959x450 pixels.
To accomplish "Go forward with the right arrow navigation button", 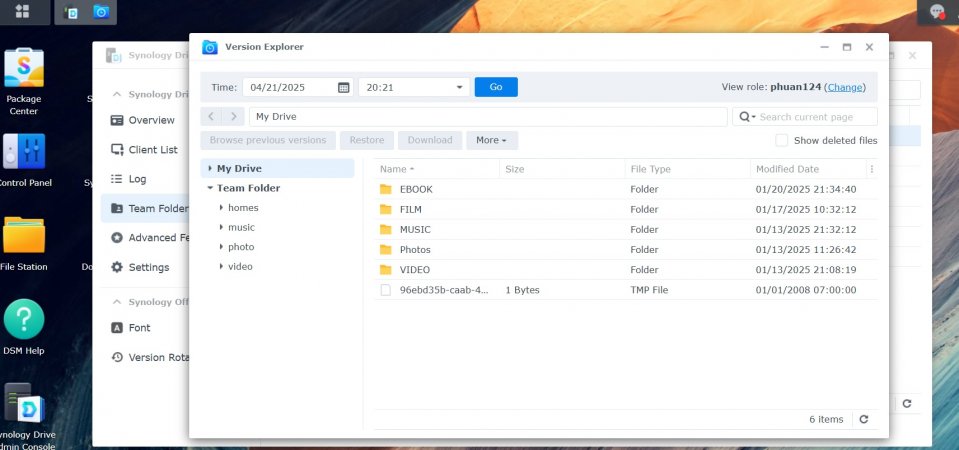I will pos(233,116).
